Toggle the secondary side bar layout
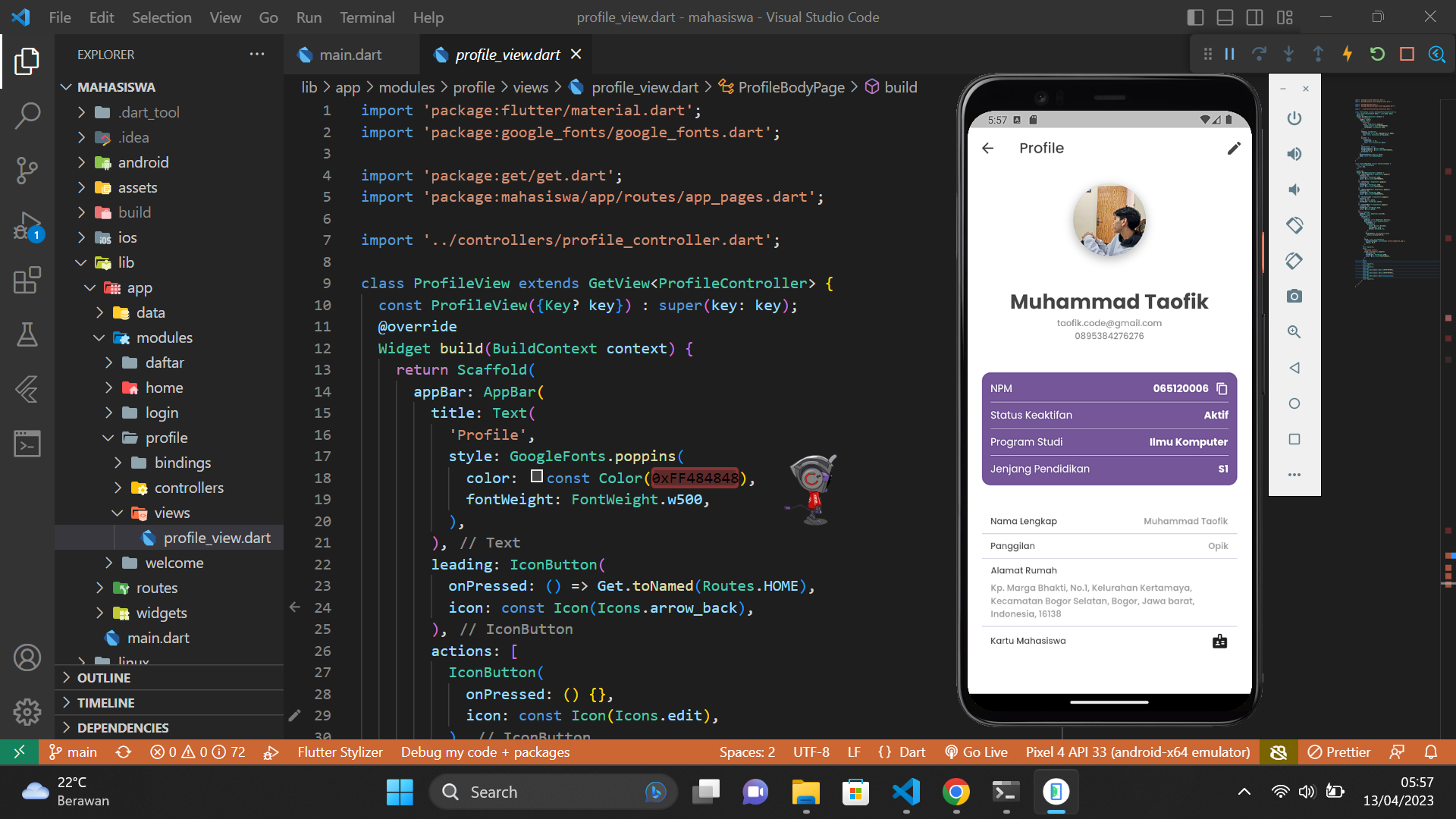1456x819 pixels. tap(1255, 17)
